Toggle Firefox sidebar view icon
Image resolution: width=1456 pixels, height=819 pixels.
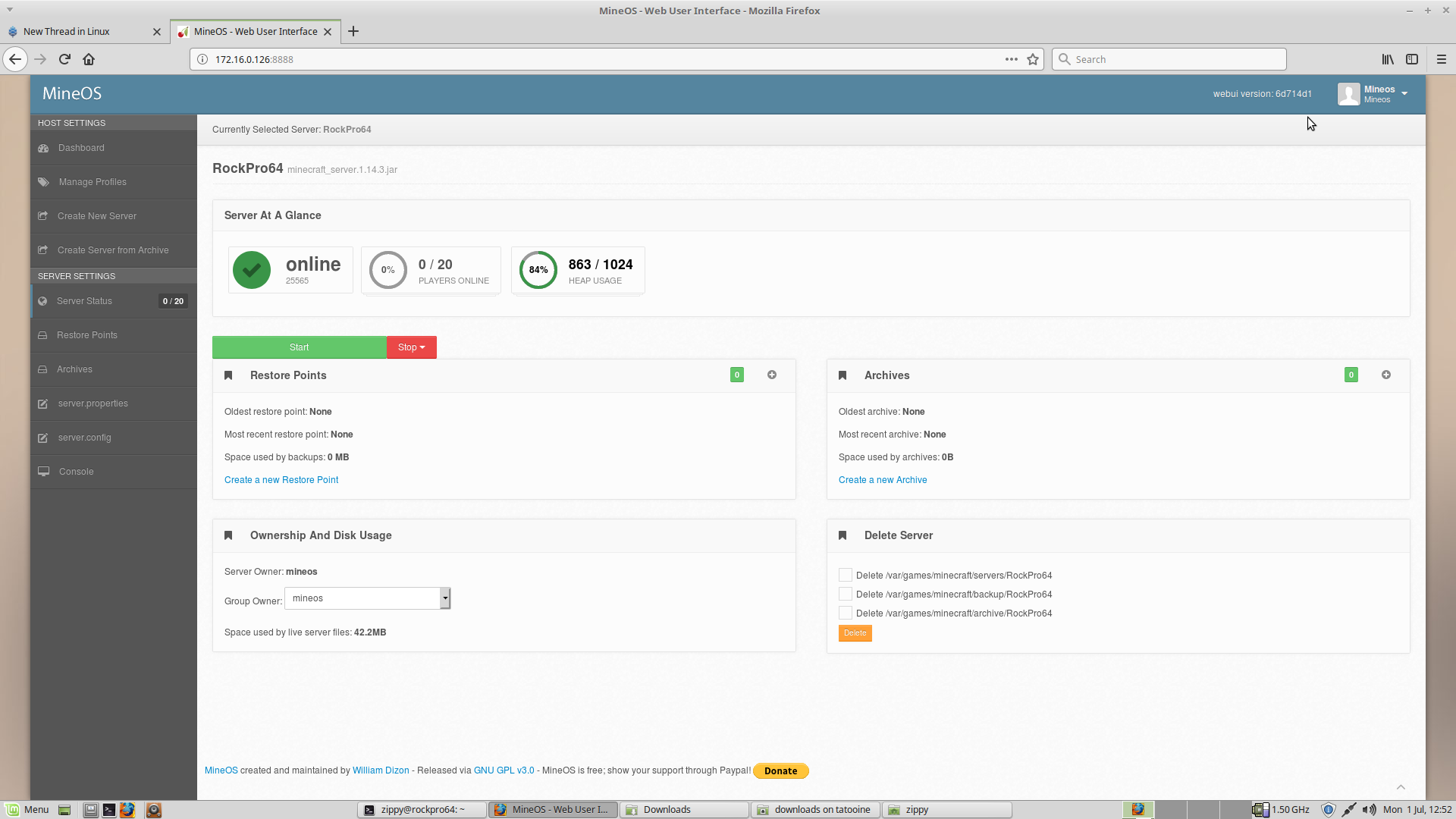tap(1412, 59)
